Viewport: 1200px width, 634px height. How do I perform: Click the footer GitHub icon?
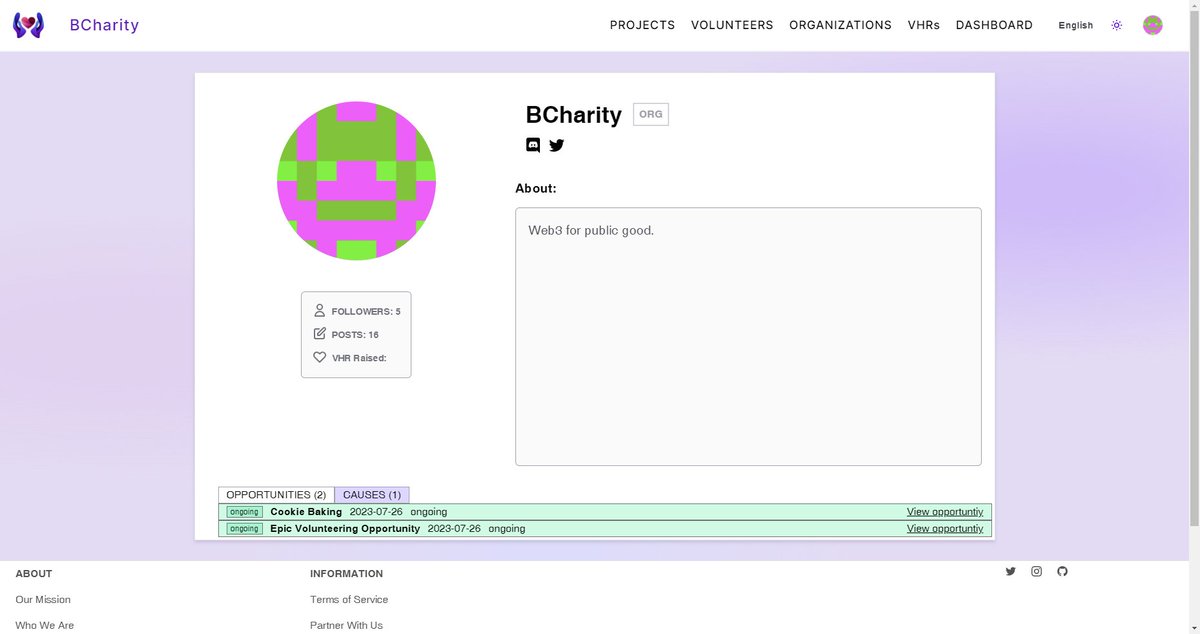(x=1062, y=571)
